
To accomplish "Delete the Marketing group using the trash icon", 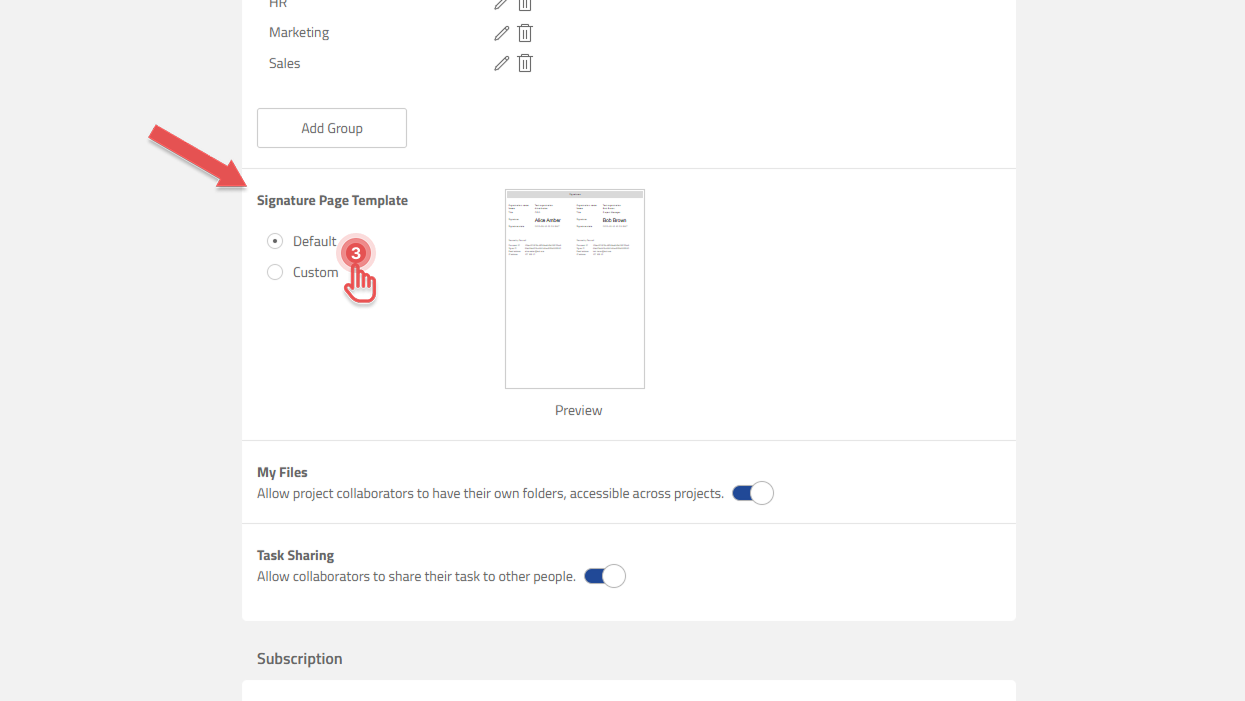I will pyautogui.click(x=525, y=33).
